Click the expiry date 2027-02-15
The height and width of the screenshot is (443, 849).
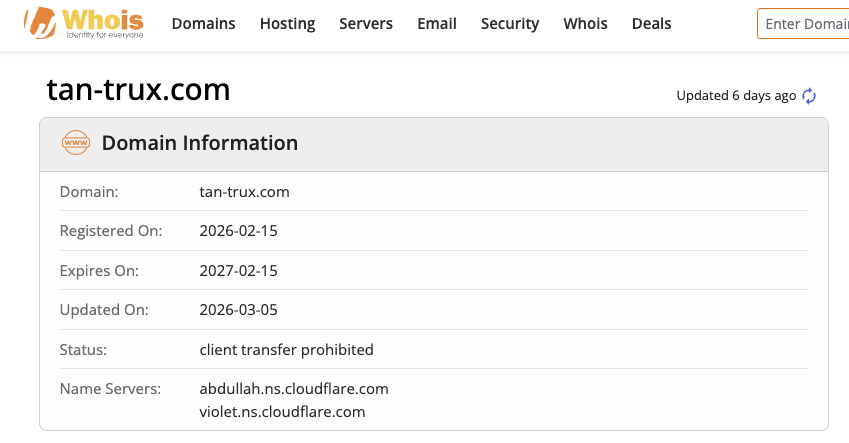239,270
